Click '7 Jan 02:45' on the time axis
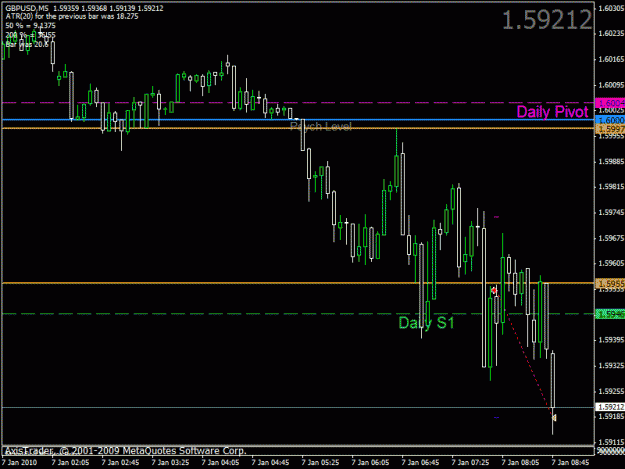The image size is (625, 469). point(120,462)
